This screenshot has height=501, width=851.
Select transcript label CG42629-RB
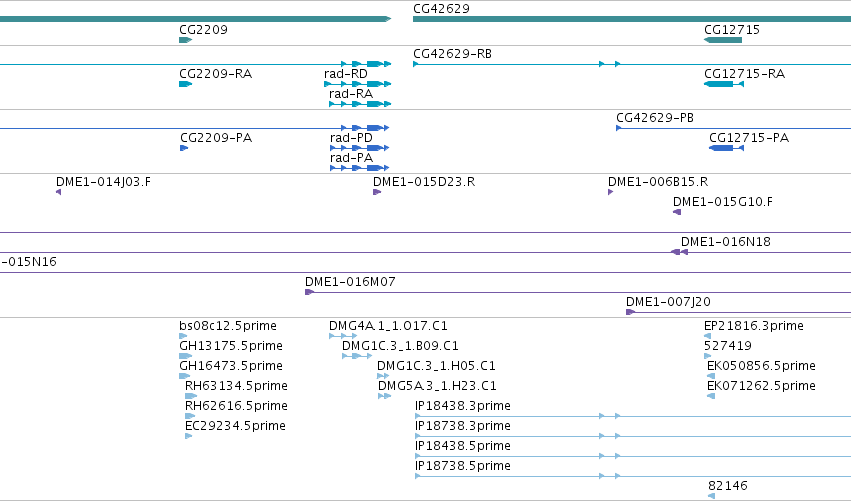[452, 54]
